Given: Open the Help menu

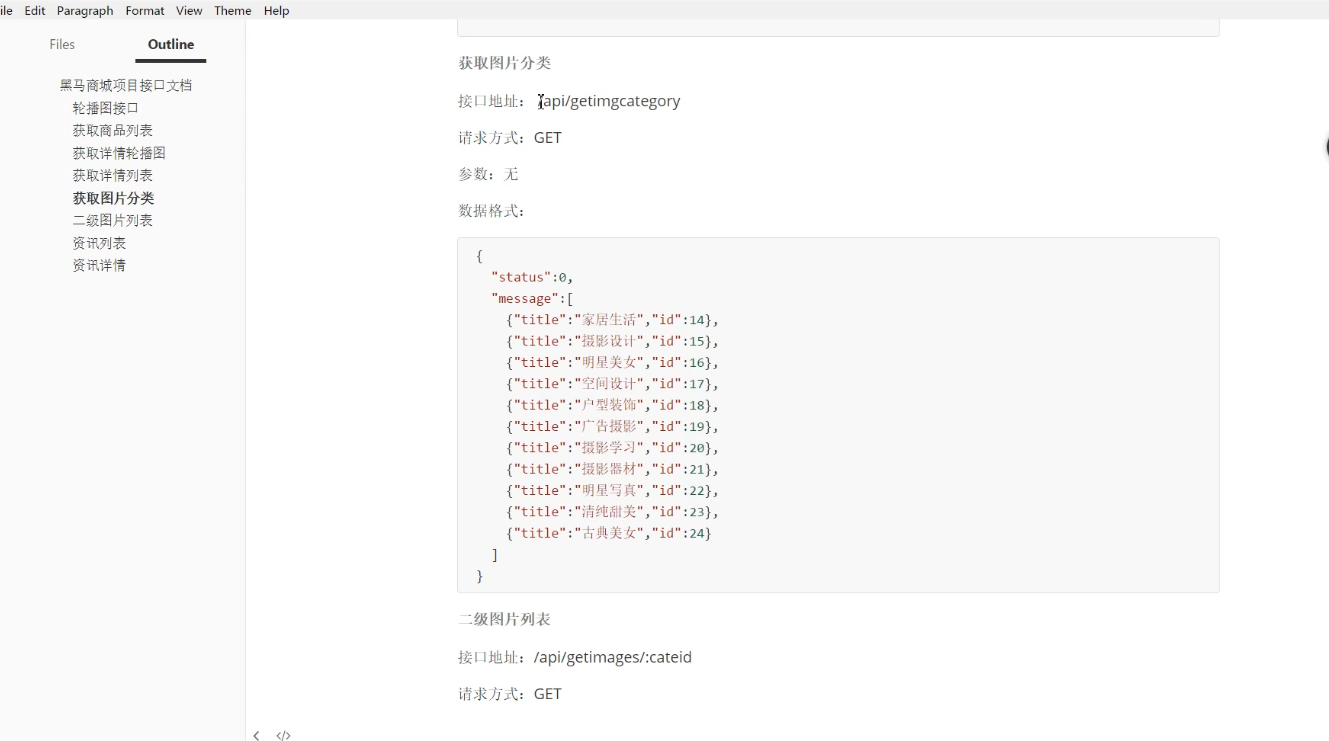Looking at the screenshot, I should point(277,11).
